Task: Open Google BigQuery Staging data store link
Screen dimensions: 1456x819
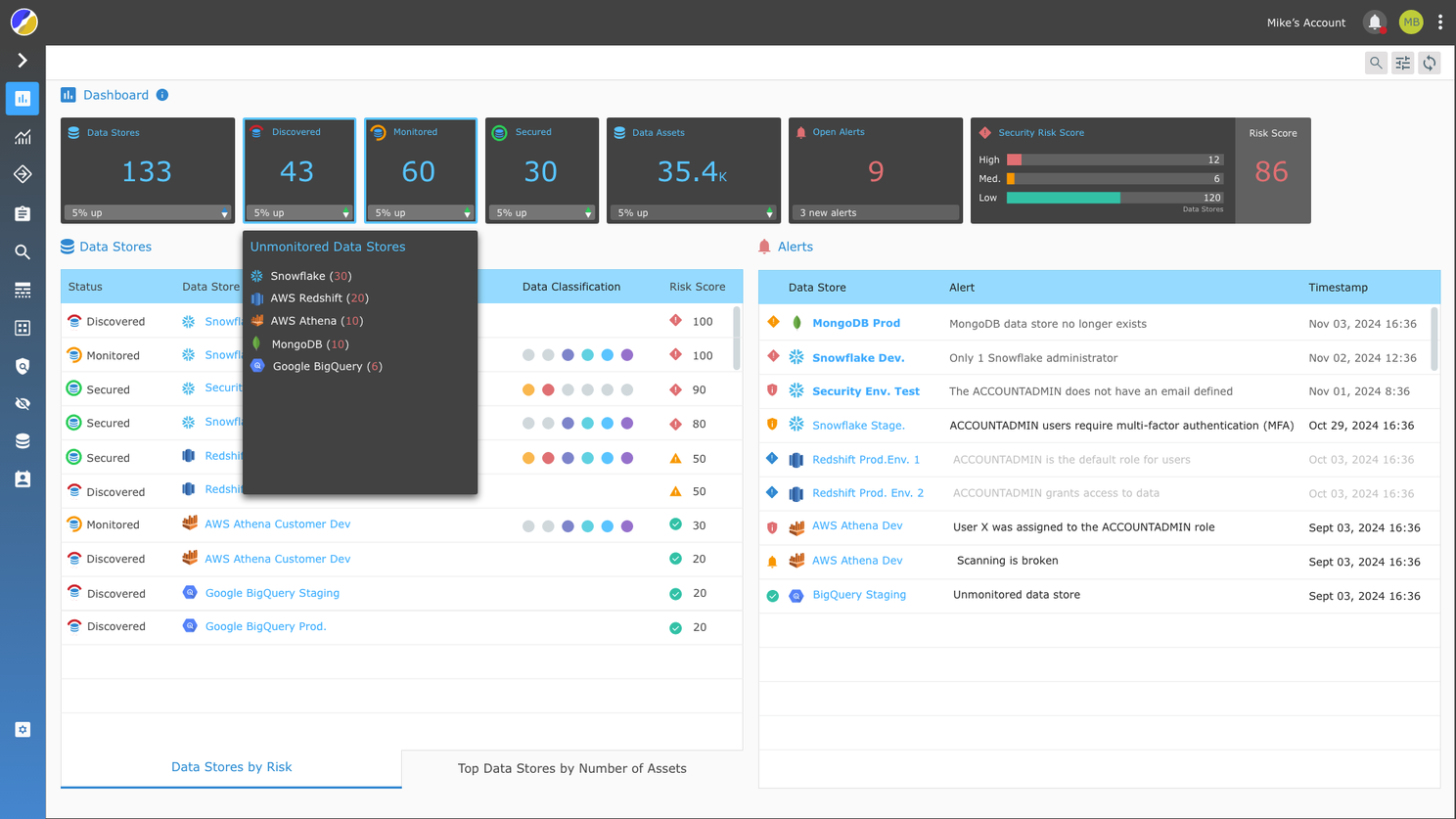Action: click(272, 593)
